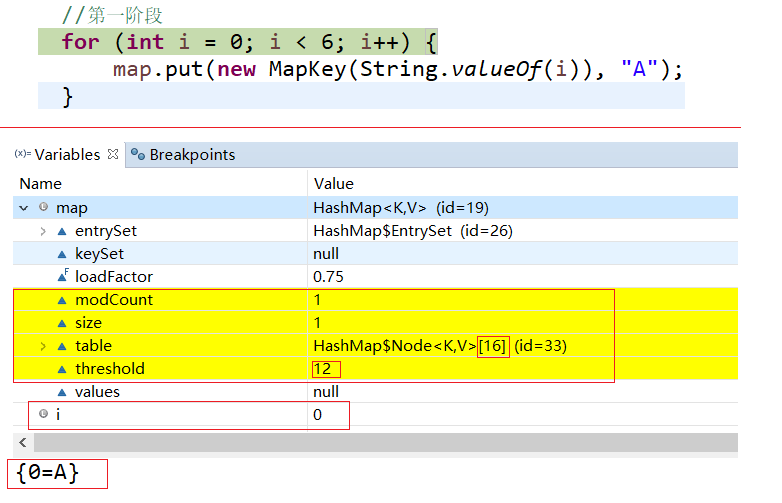Click the modCount value 1

point(317,300)
